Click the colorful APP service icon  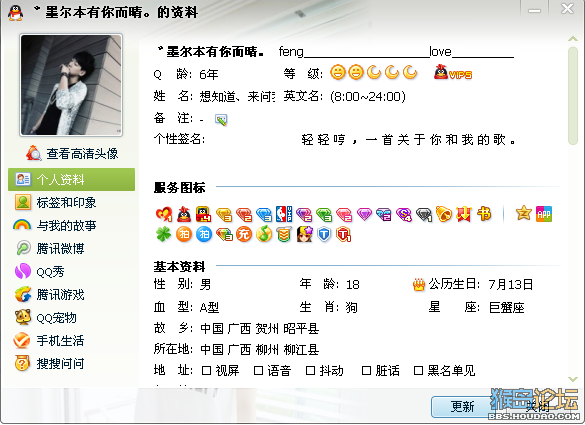pos(544,214)
